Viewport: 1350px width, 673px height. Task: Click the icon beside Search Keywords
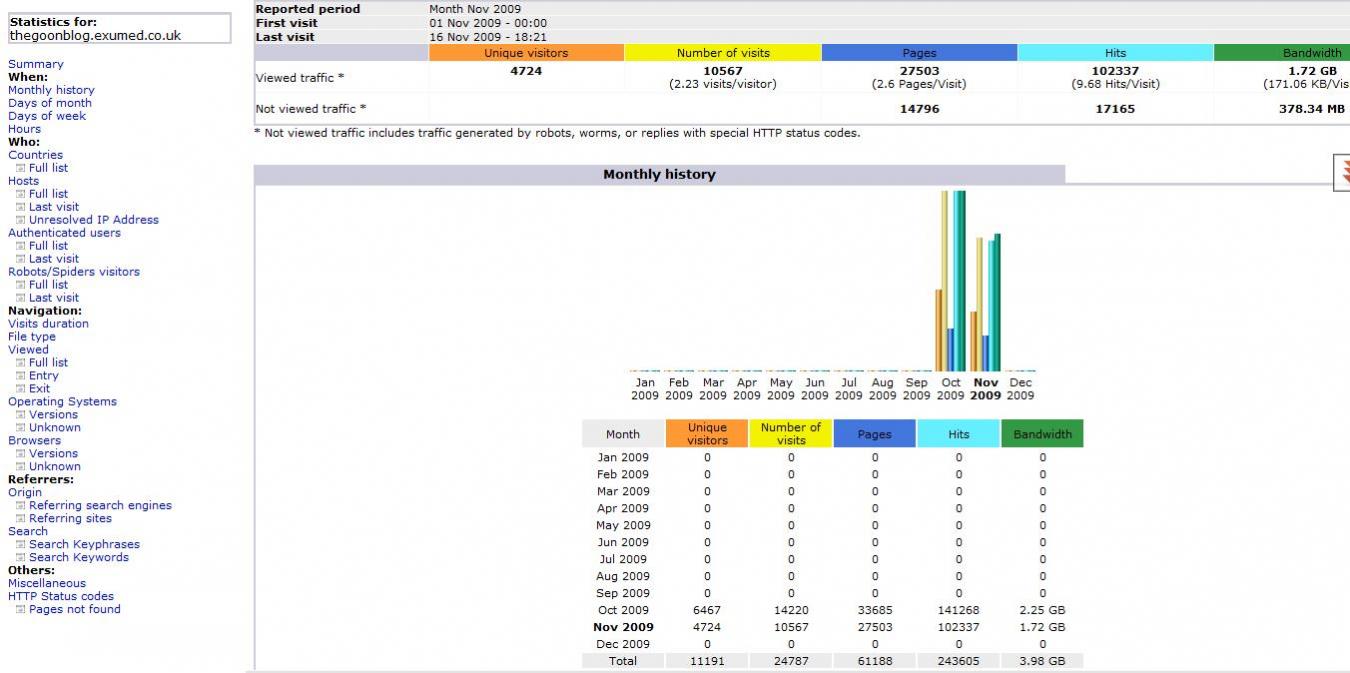pos(20,558)
